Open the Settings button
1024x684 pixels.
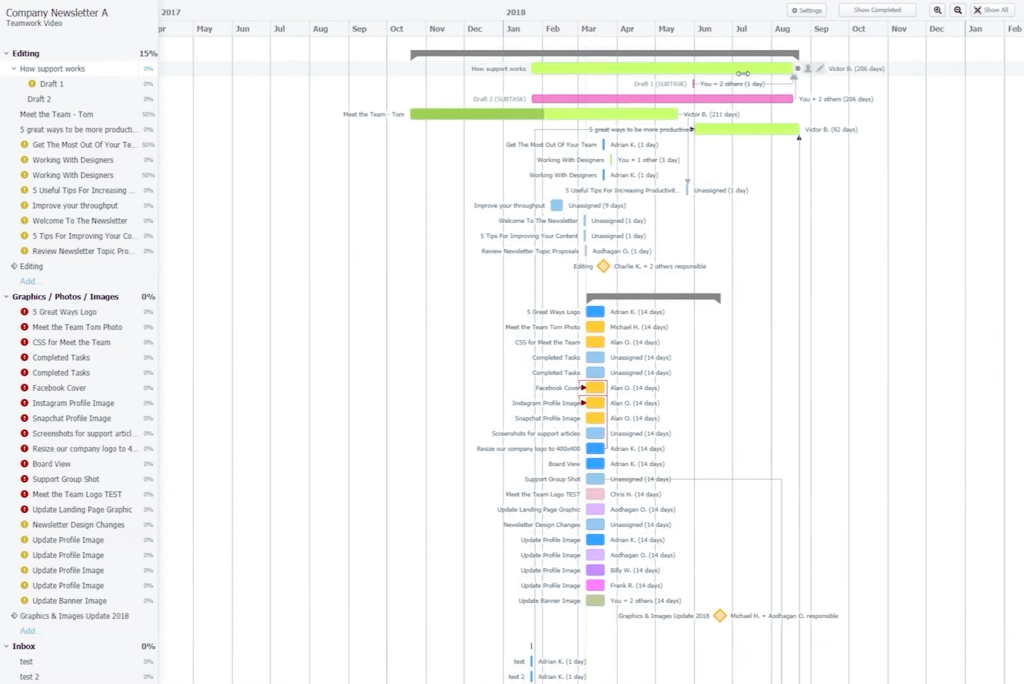(x=807, y=10)
